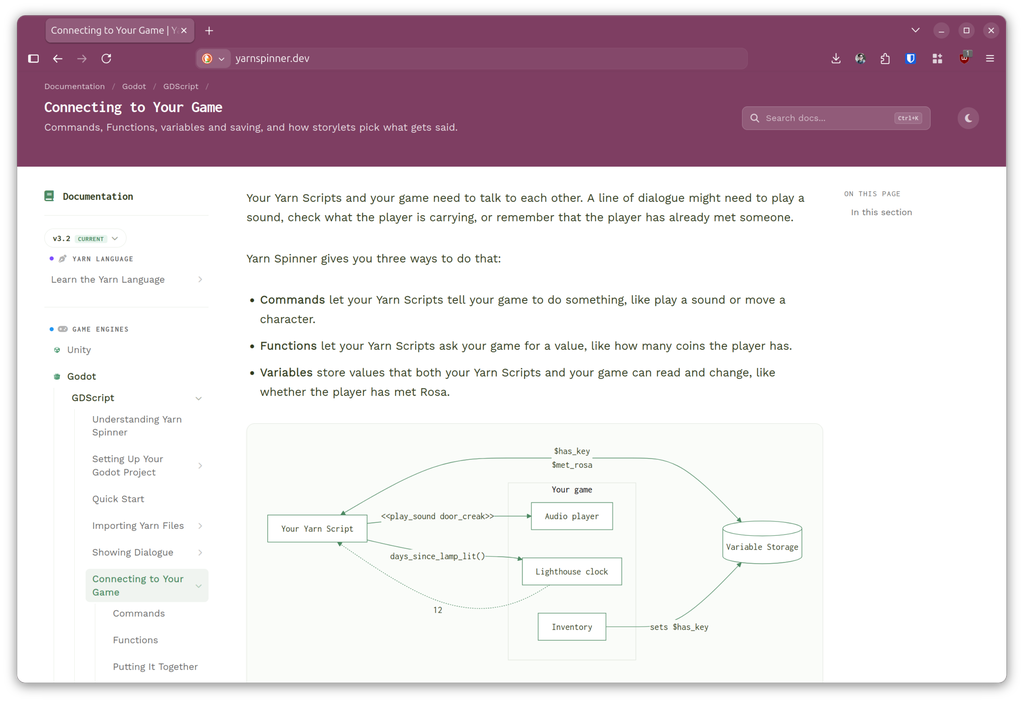Click the Inventory diagram box
Screen dimensions: 1024x702
tap(571, 627)
